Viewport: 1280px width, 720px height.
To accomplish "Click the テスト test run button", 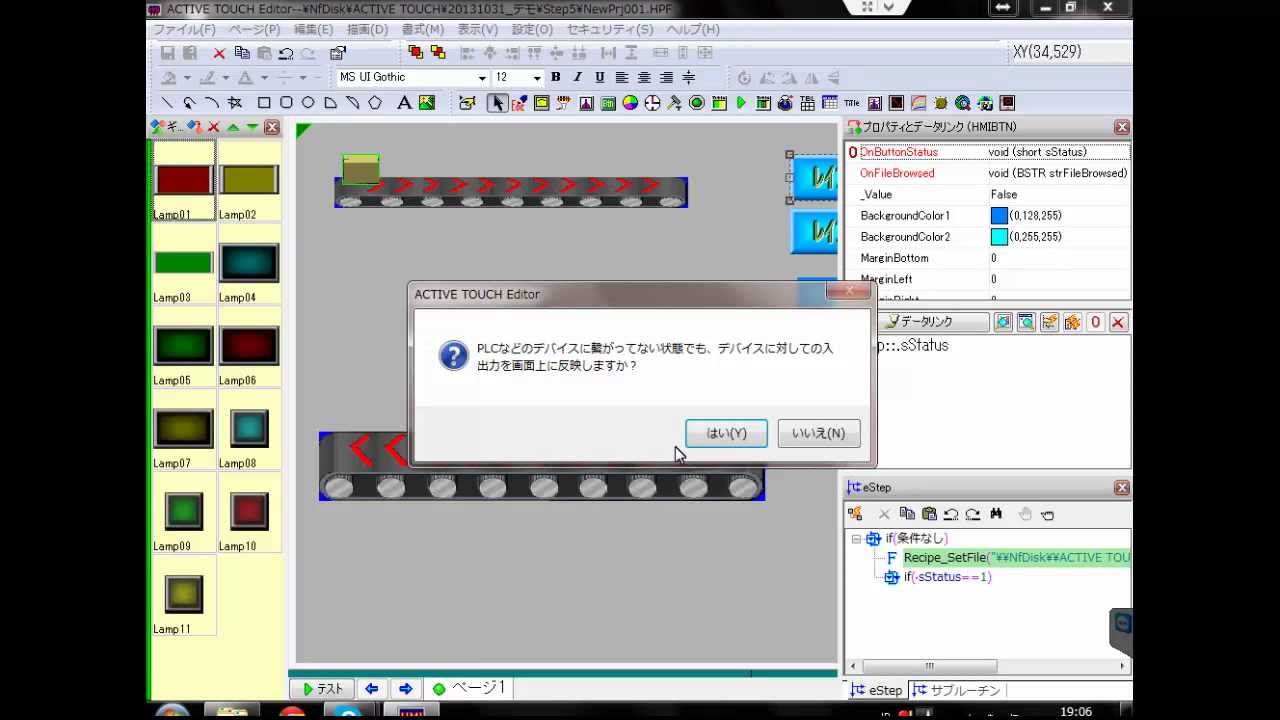I will [x=323, y=689].
